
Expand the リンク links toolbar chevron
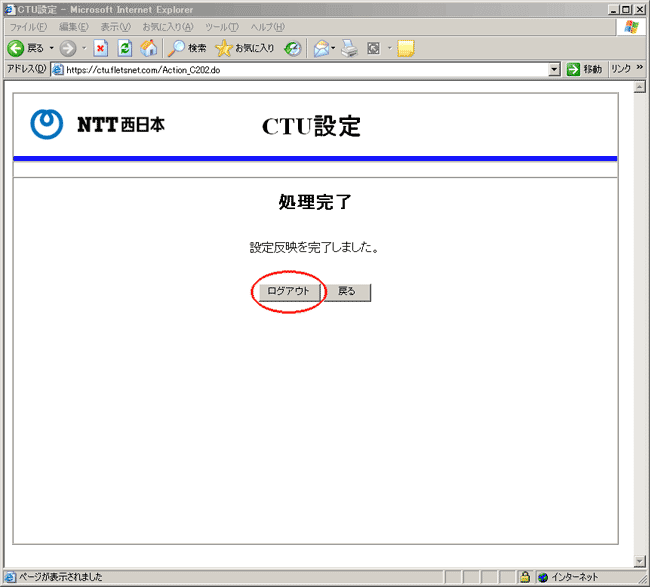(640, 67)
